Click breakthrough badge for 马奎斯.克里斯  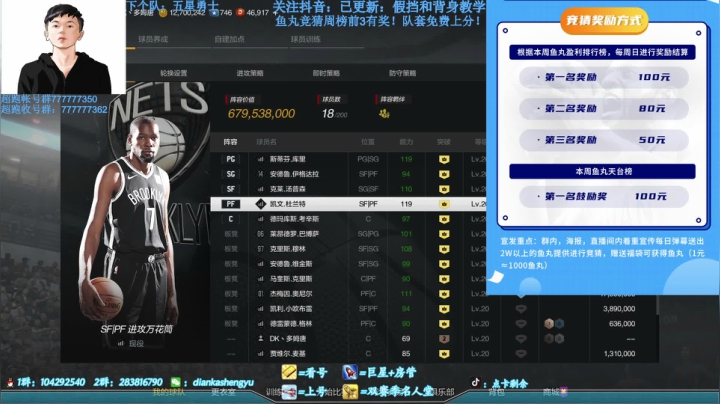pyautogui.click(x=444, y=279)
